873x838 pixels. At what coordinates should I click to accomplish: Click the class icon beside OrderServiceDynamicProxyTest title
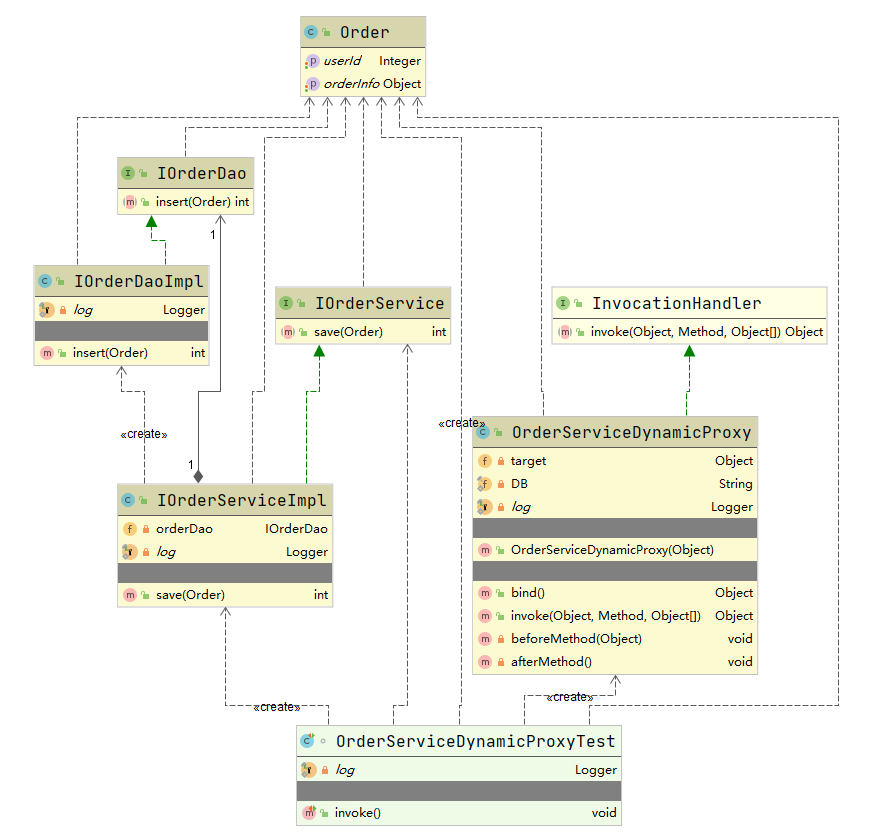(x=308, y=741)
